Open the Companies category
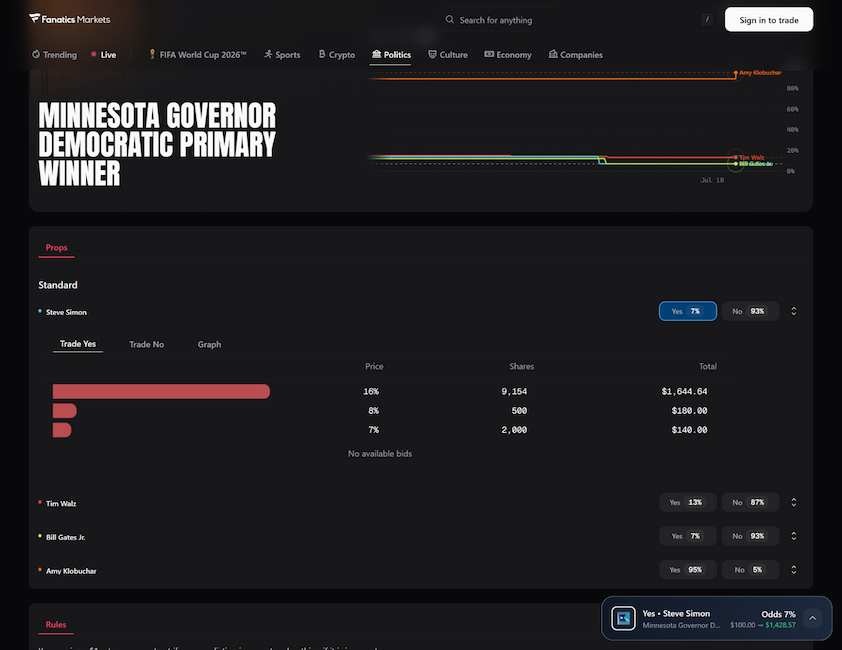The image size is (842, 650). [576, 54]
